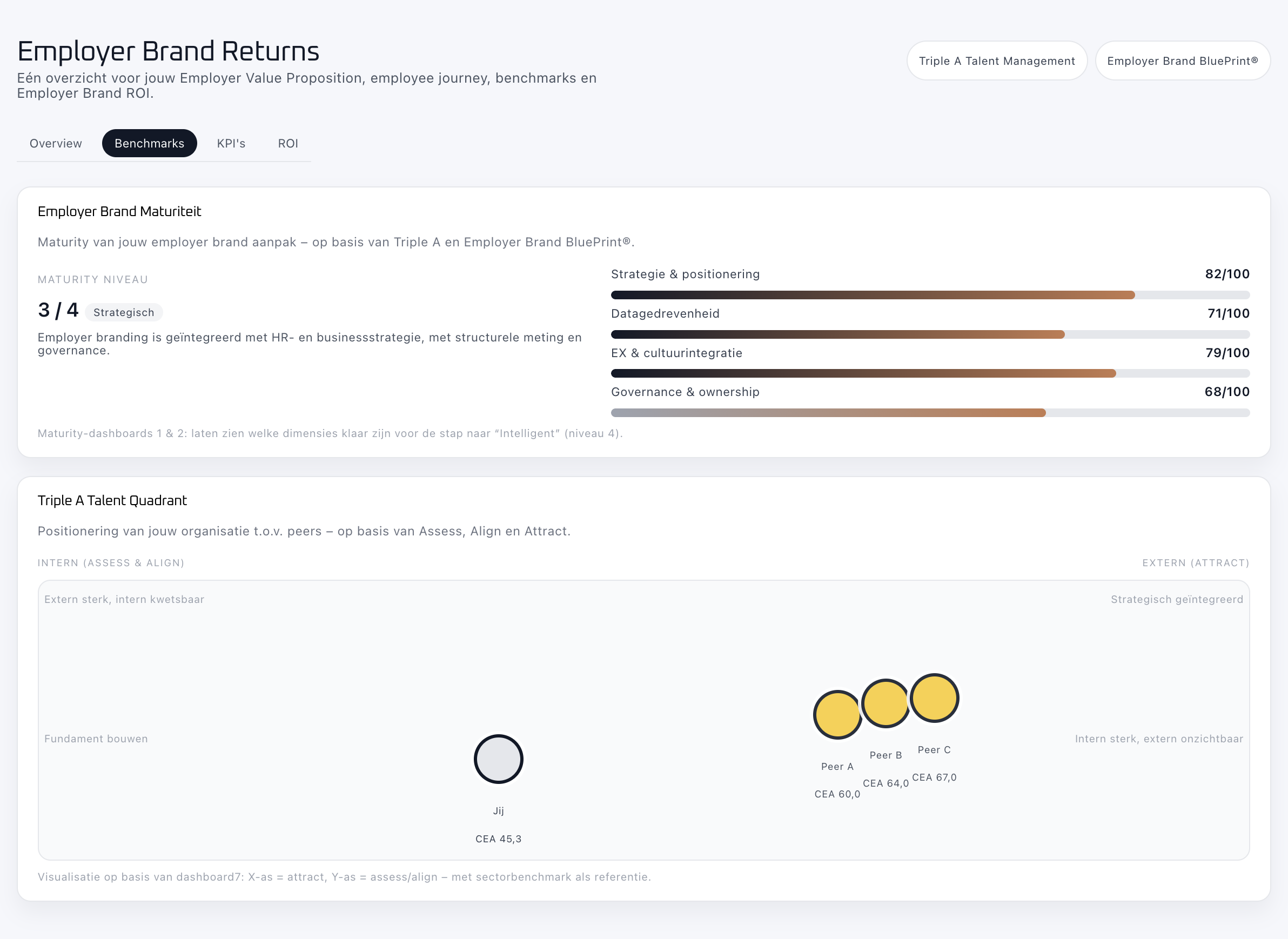
Task: Click the Strategie & positionering progress bar
Action: point(930,295)
